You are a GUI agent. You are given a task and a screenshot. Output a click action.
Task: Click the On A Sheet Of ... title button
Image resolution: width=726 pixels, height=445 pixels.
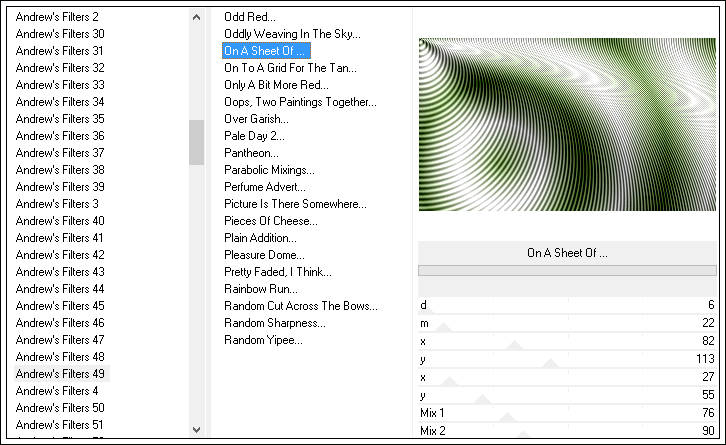coord(567,253)
